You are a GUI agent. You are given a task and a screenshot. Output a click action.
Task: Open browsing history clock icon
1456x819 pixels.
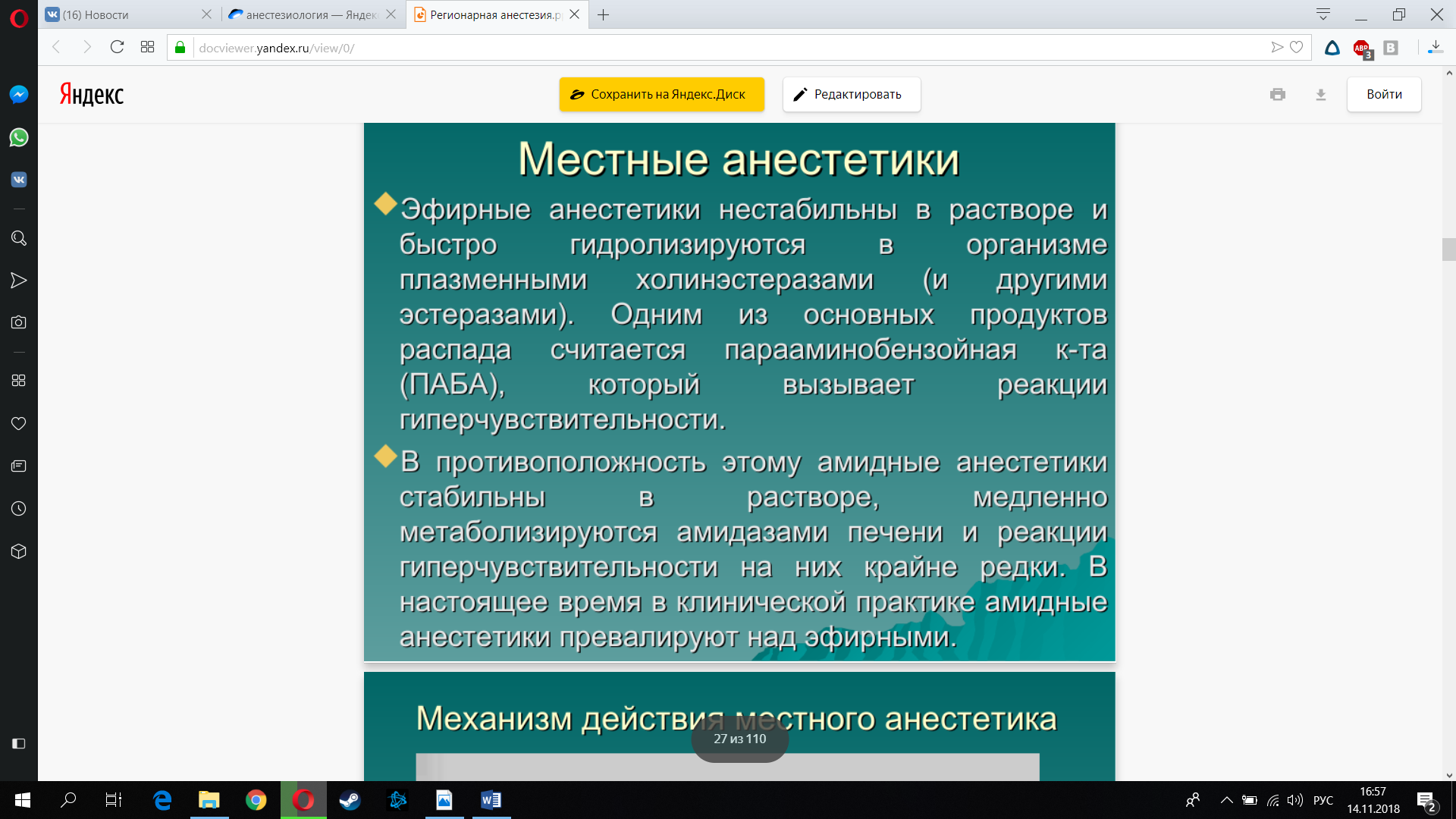pos(19,508)
